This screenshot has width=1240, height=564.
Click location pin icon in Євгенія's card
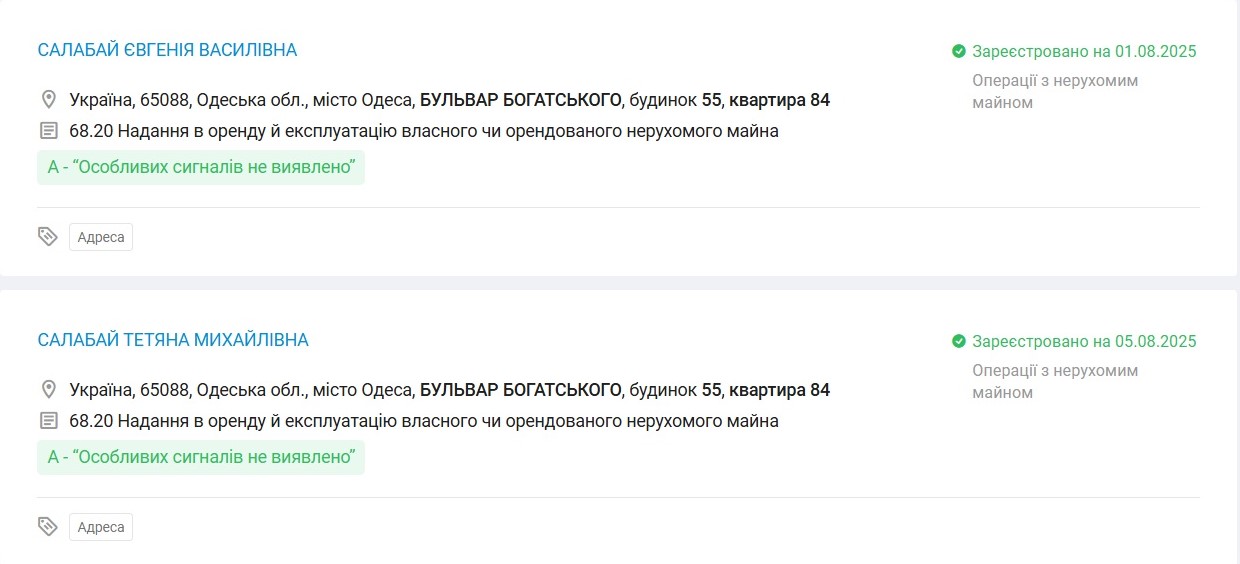pyautogui.click(x=48, y=100)
